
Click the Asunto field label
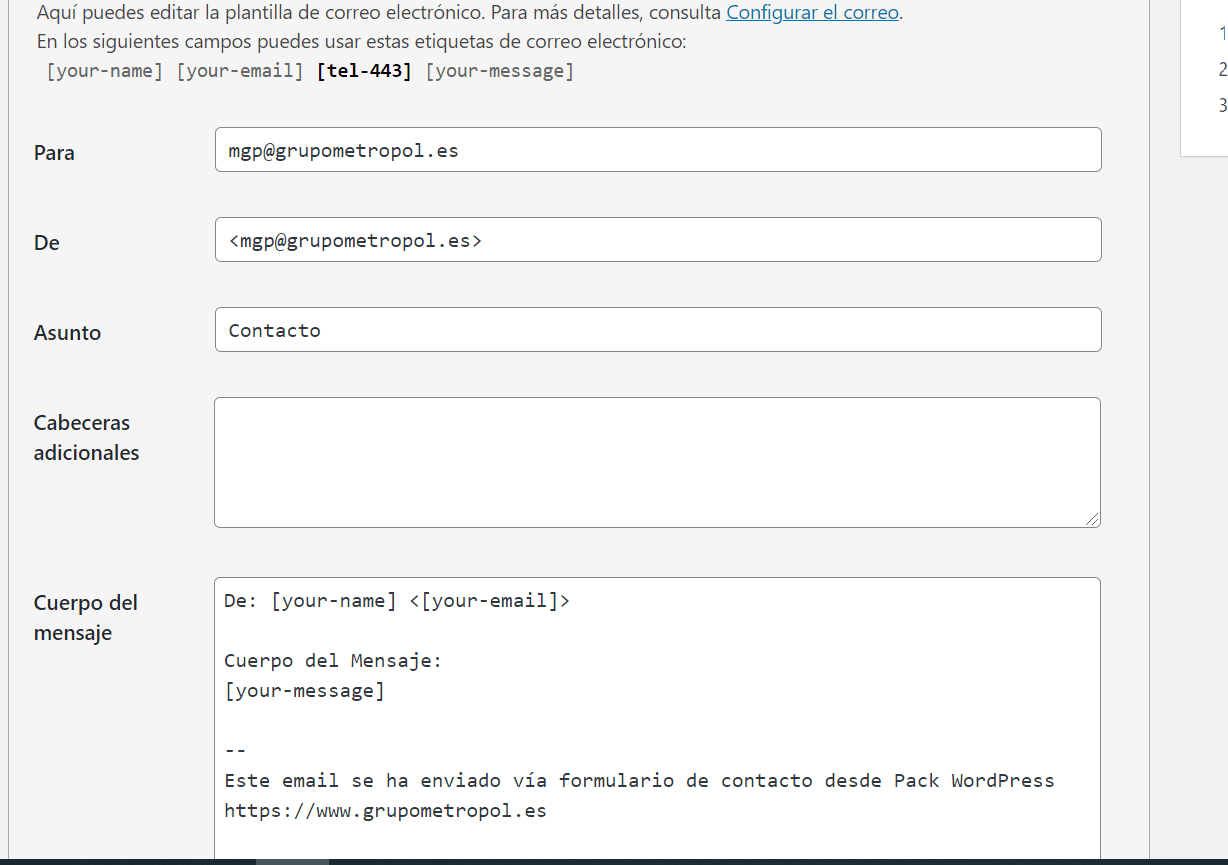(x=67, y=333)
